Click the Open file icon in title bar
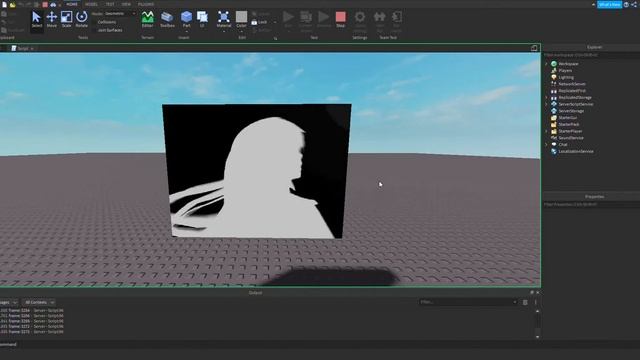This screenshot has width=640, height=360. pyautogui.click(x=12, y=4)
